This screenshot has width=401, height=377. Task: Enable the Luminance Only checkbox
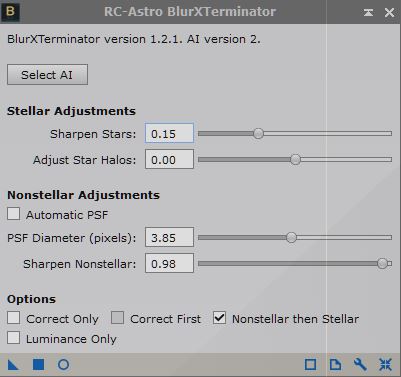[x=13, y=337]
